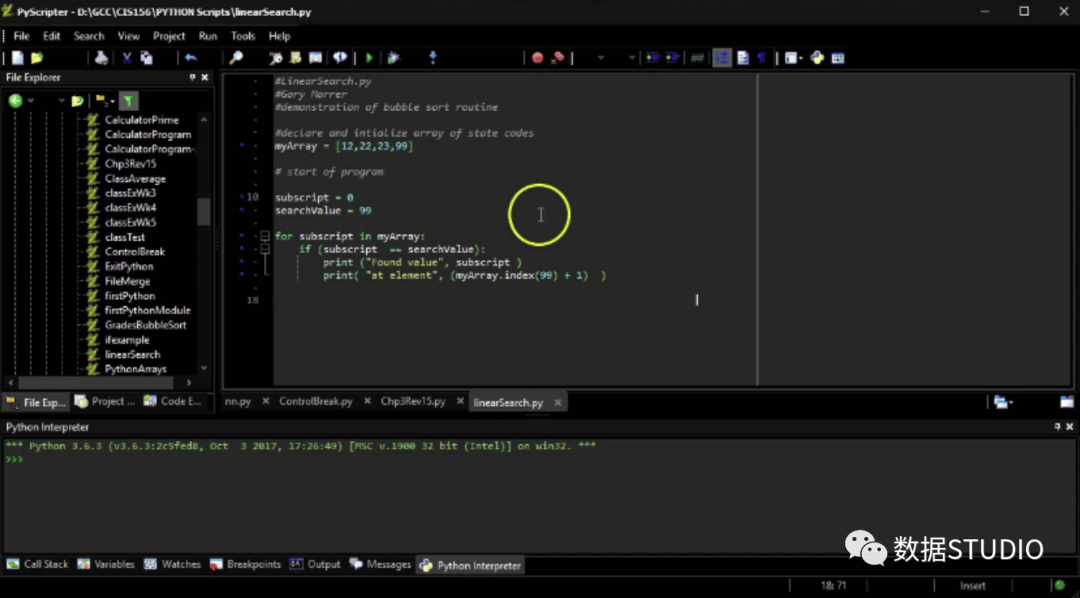
Task: Open the File menu
Action: tap(21, 36)
